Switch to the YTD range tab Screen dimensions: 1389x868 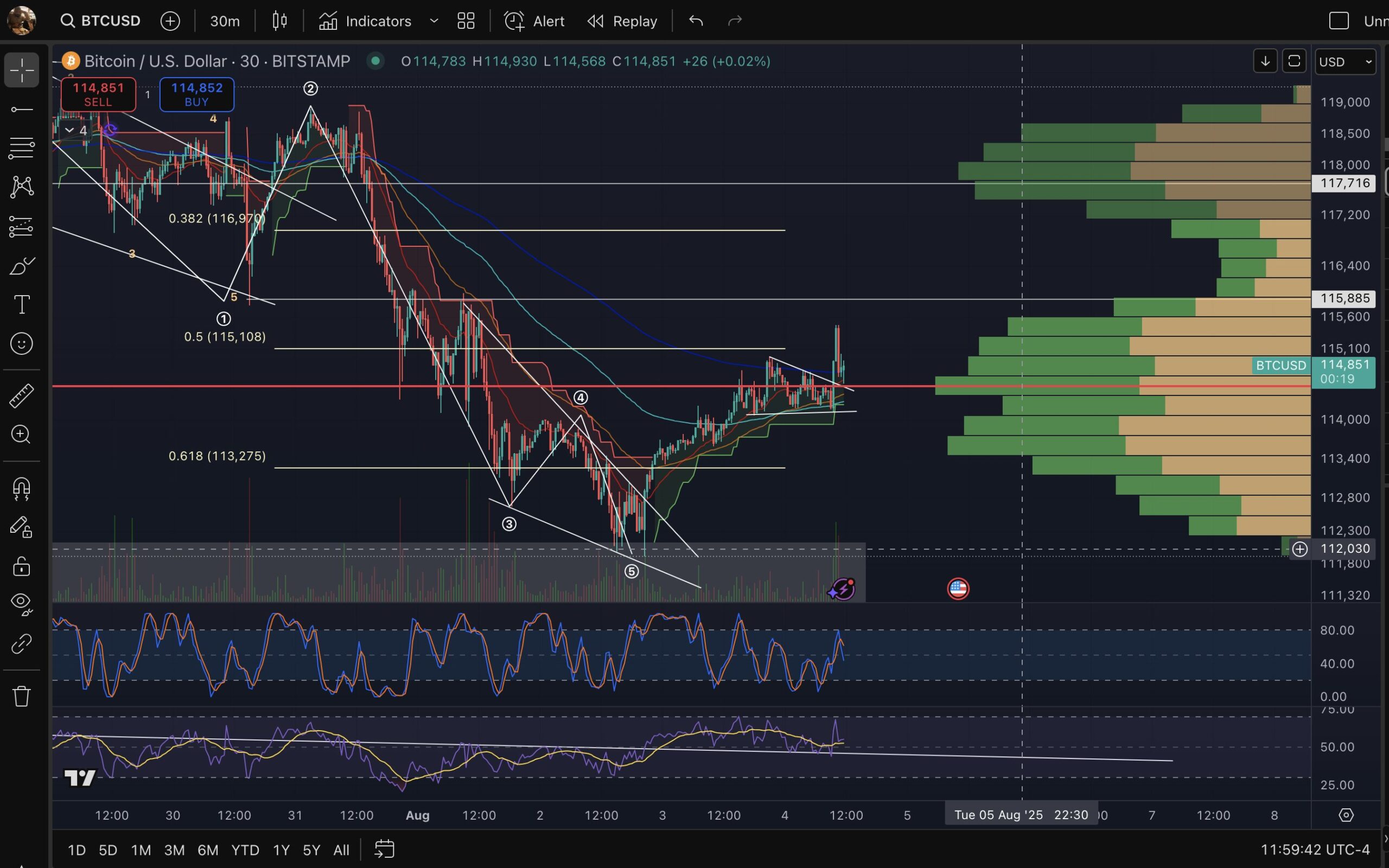pos(245,850)
